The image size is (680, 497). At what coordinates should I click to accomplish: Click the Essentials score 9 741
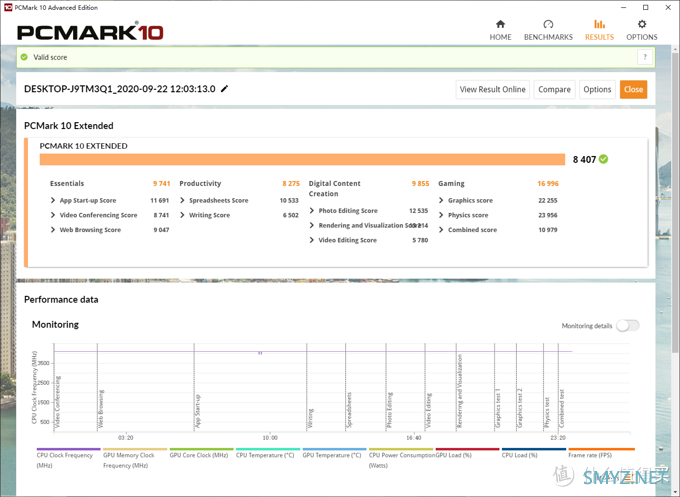(x=161, y=183)
